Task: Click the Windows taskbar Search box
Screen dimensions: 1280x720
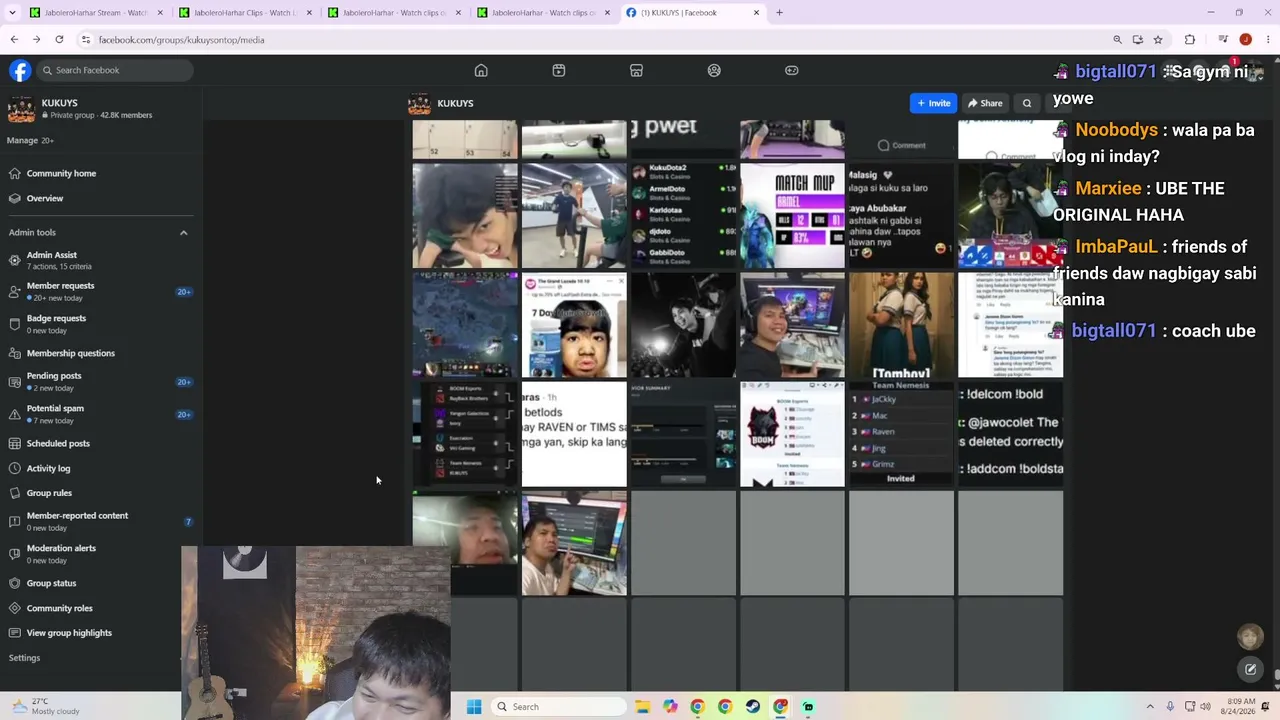Action: coord(559,707)
